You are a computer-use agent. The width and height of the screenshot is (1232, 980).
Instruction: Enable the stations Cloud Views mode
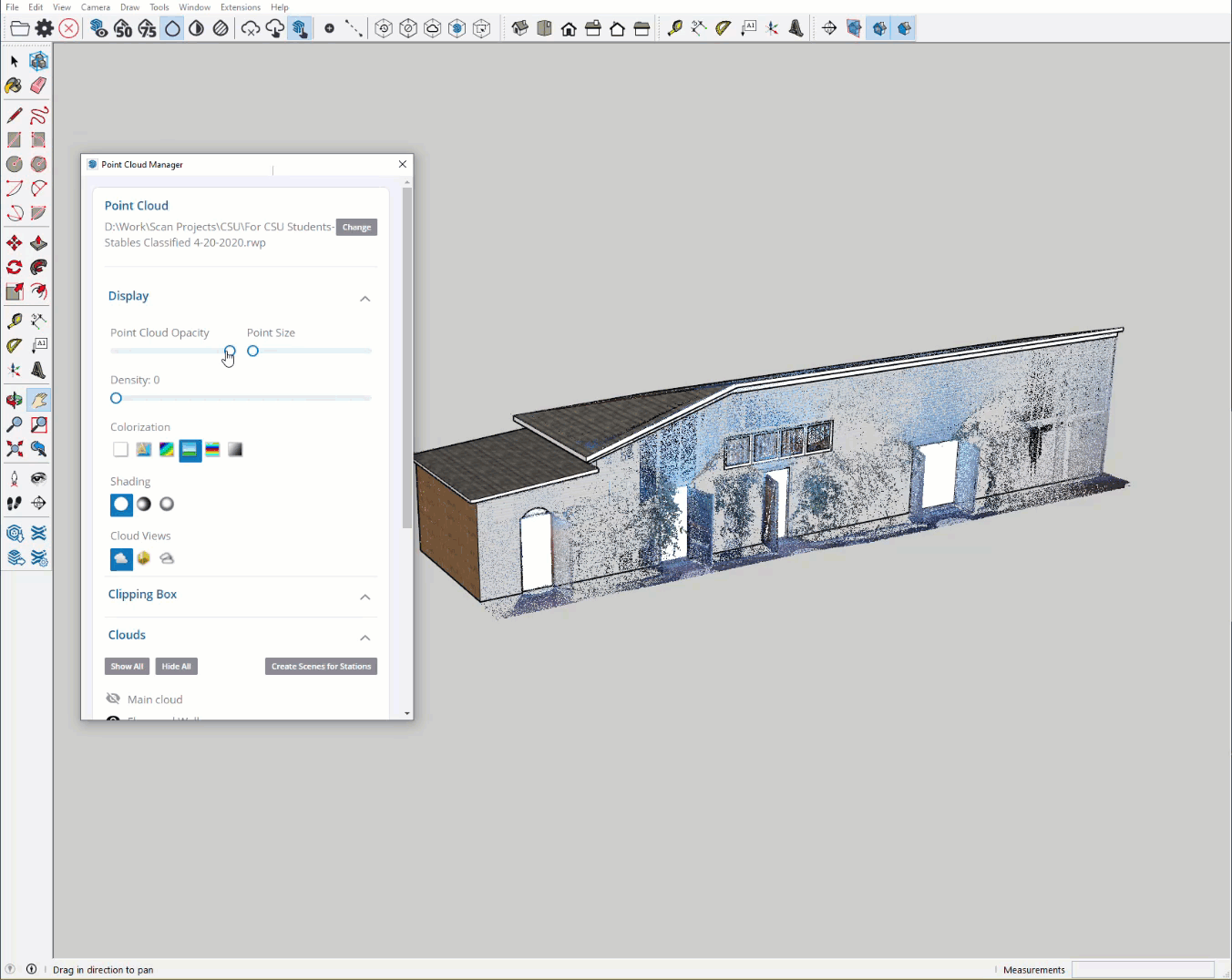point(143,558)
